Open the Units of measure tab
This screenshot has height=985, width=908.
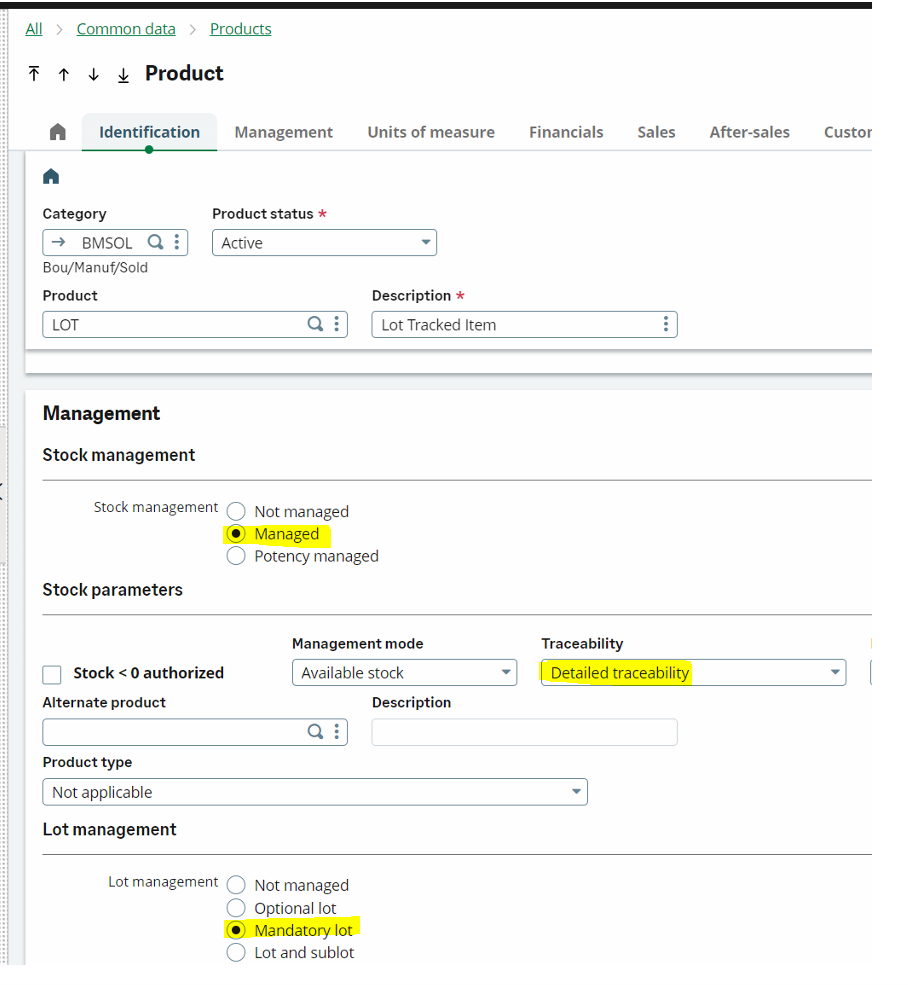[x=431, y=132]
